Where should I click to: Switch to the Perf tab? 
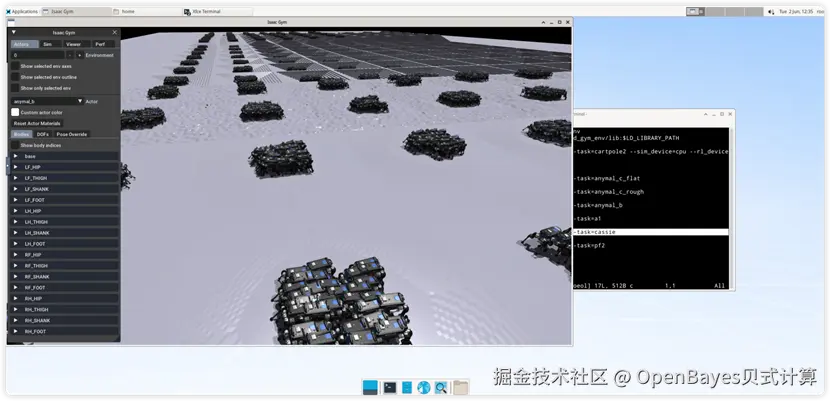tap(102, 44)
